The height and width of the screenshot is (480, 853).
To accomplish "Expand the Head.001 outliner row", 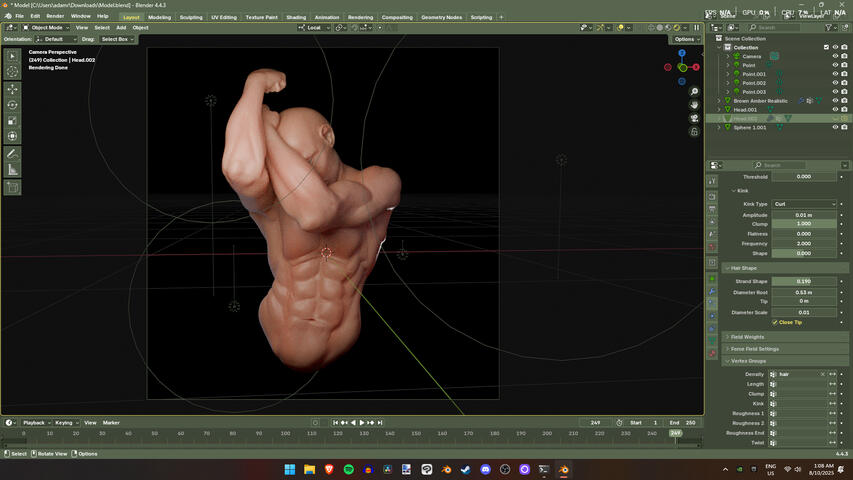I will 719,109.
